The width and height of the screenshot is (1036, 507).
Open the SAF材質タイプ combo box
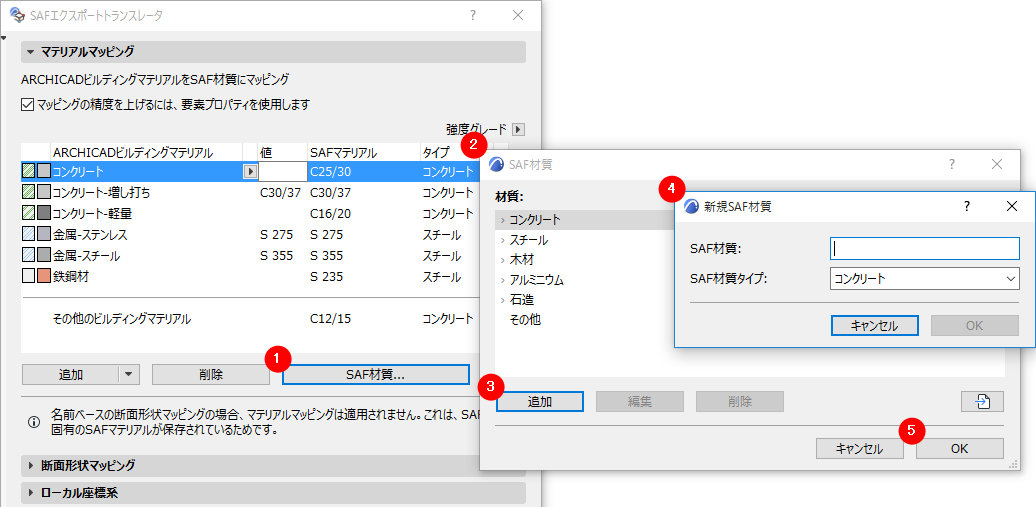click(924, 279)
